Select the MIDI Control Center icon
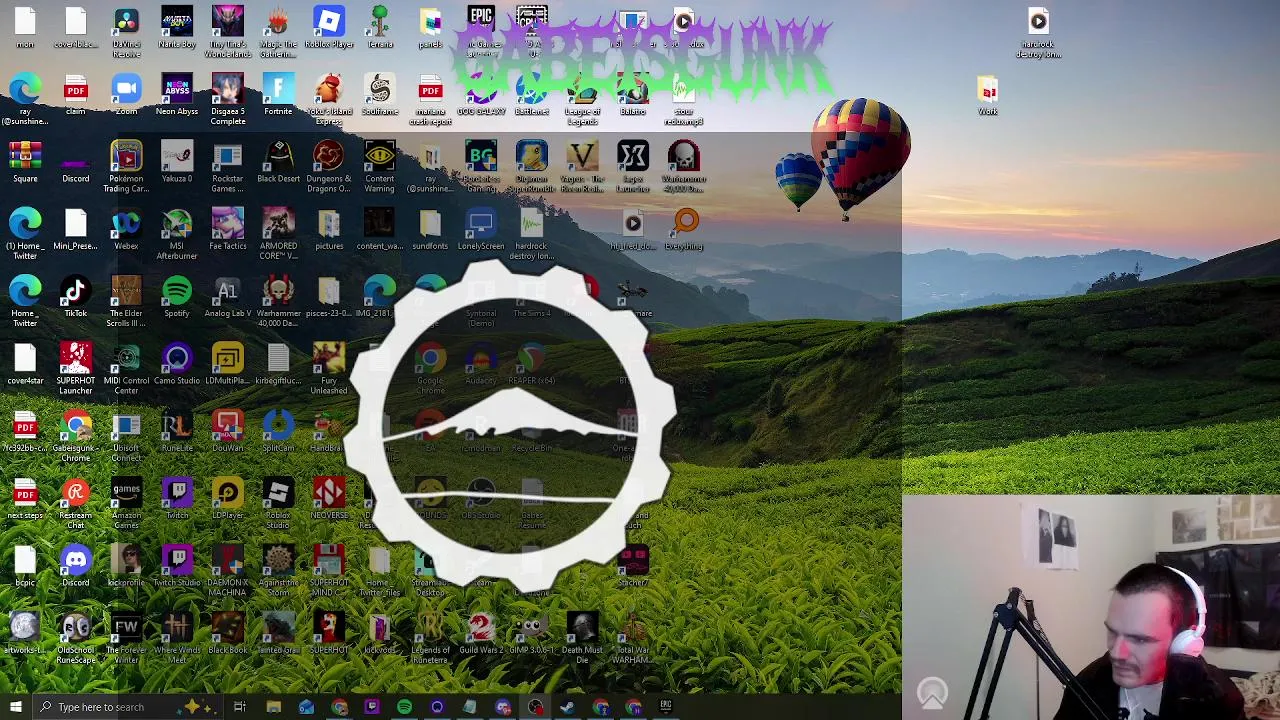The width and height of the screenshot is (1280, 720). [126, 367]
